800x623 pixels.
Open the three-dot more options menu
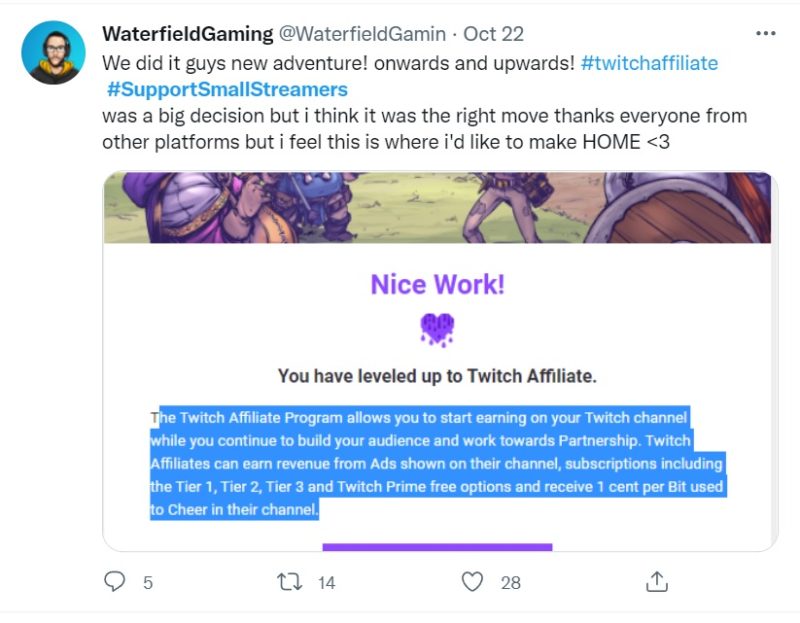(766, 33)
